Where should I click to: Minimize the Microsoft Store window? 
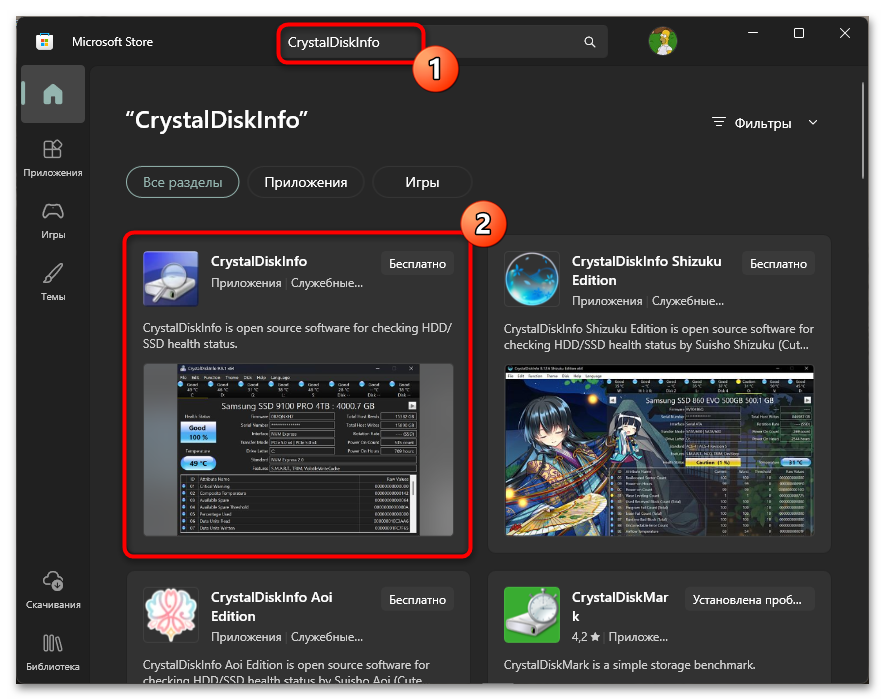pos(753,33)
